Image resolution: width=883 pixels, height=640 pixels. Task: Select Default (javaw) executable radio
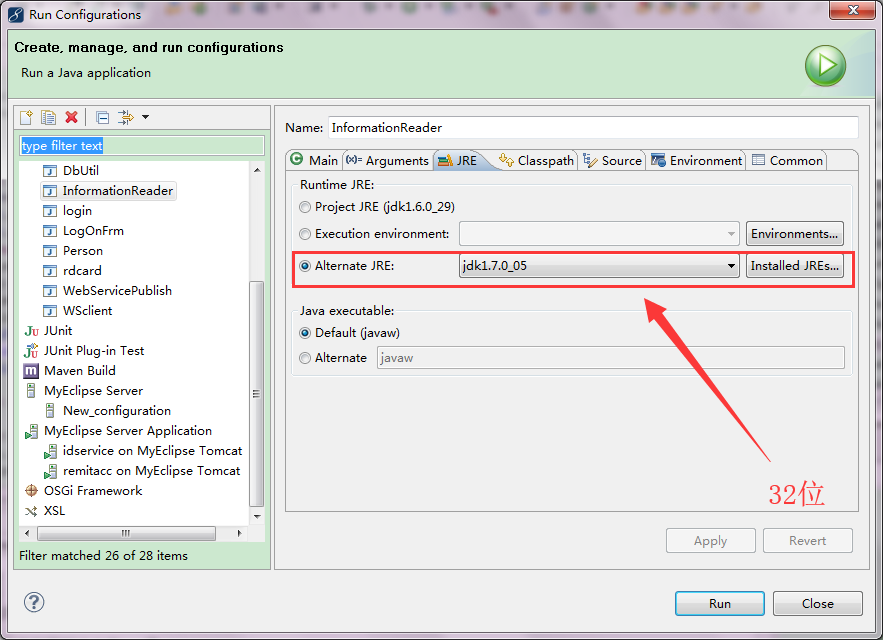305,333
